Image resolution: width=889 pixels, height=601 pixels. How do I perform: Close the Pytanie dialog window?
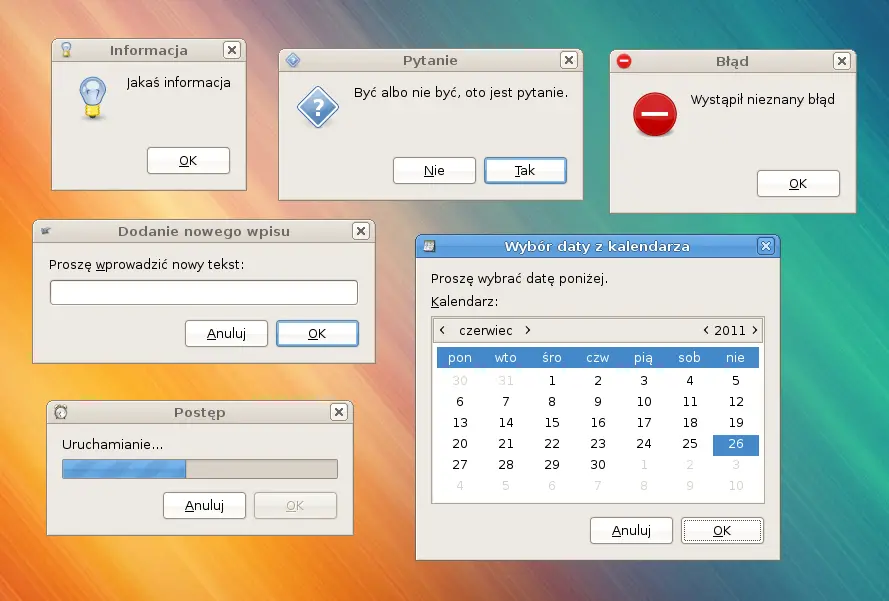[569, 60]
